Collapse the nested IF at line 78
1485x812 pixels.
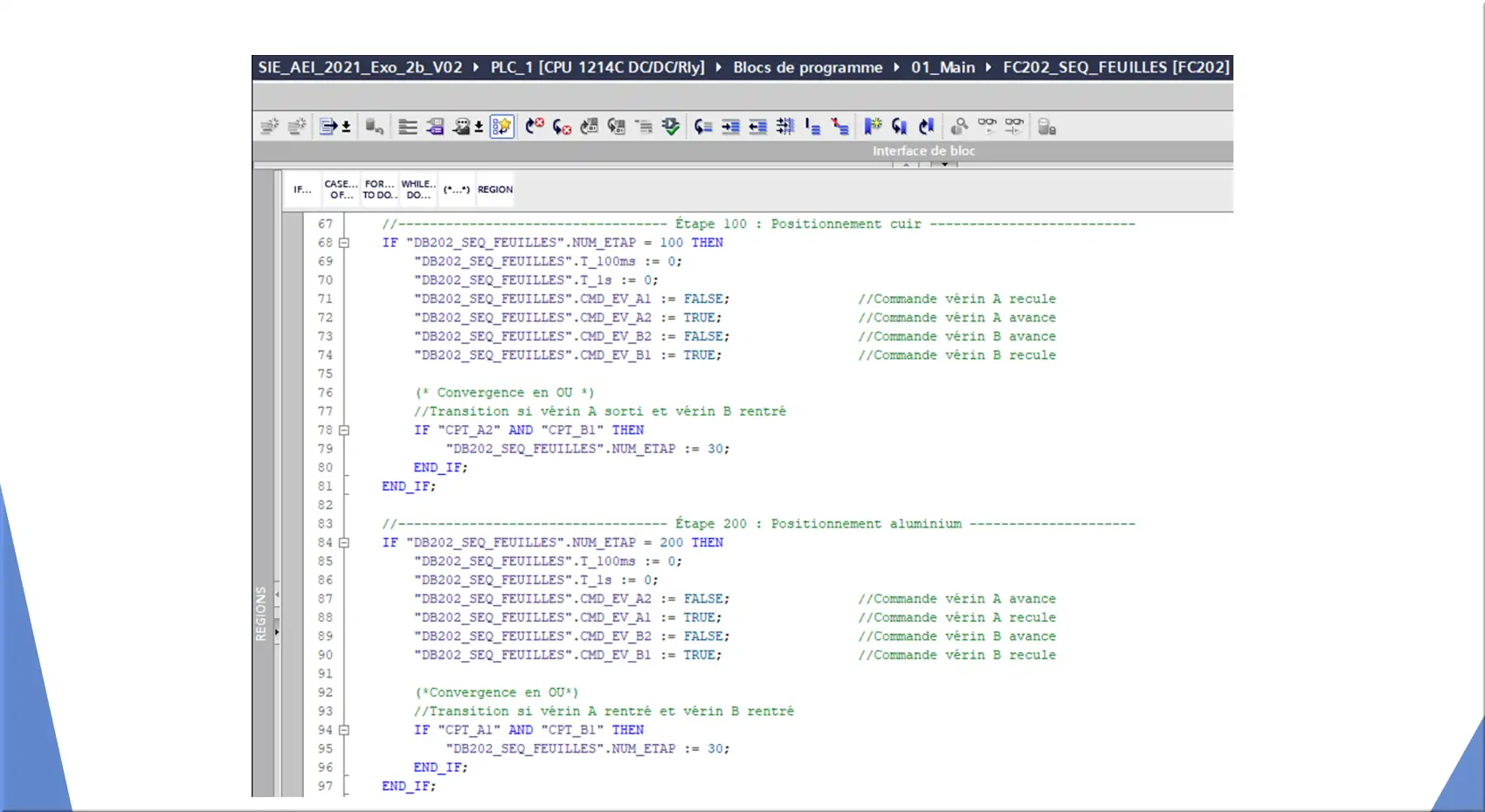click(x=344, y=430)
